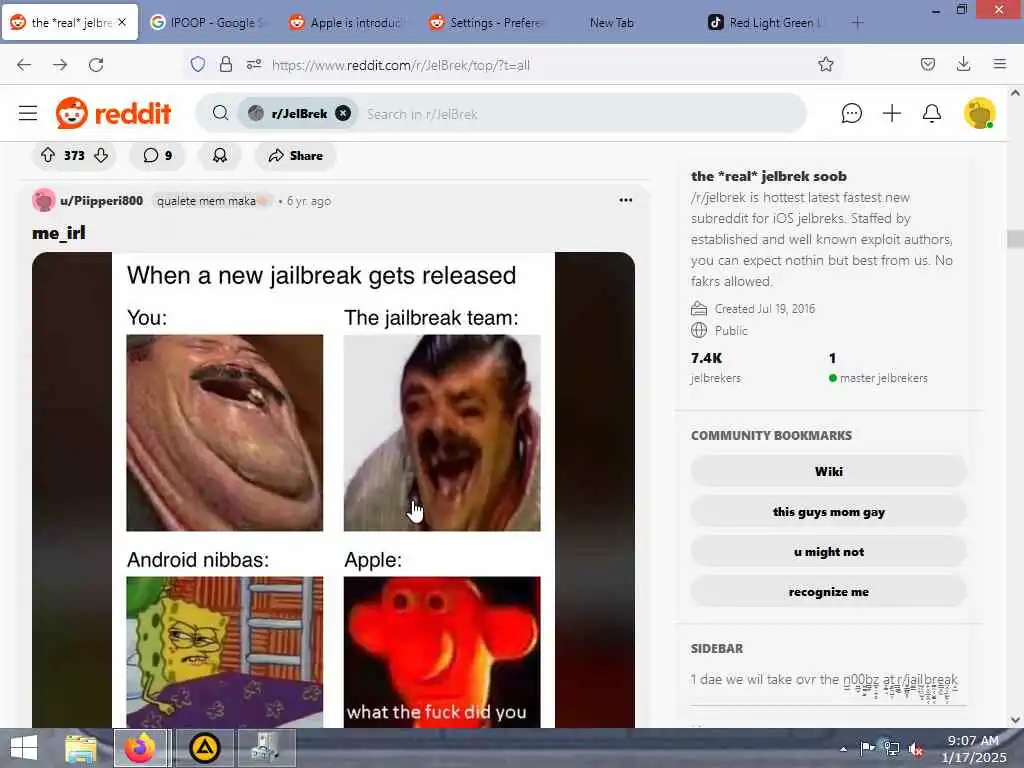Image resolution: width=1024 pixels, height=768 pixels.
Task: View site security padlock information
Action: coord(225,64)
